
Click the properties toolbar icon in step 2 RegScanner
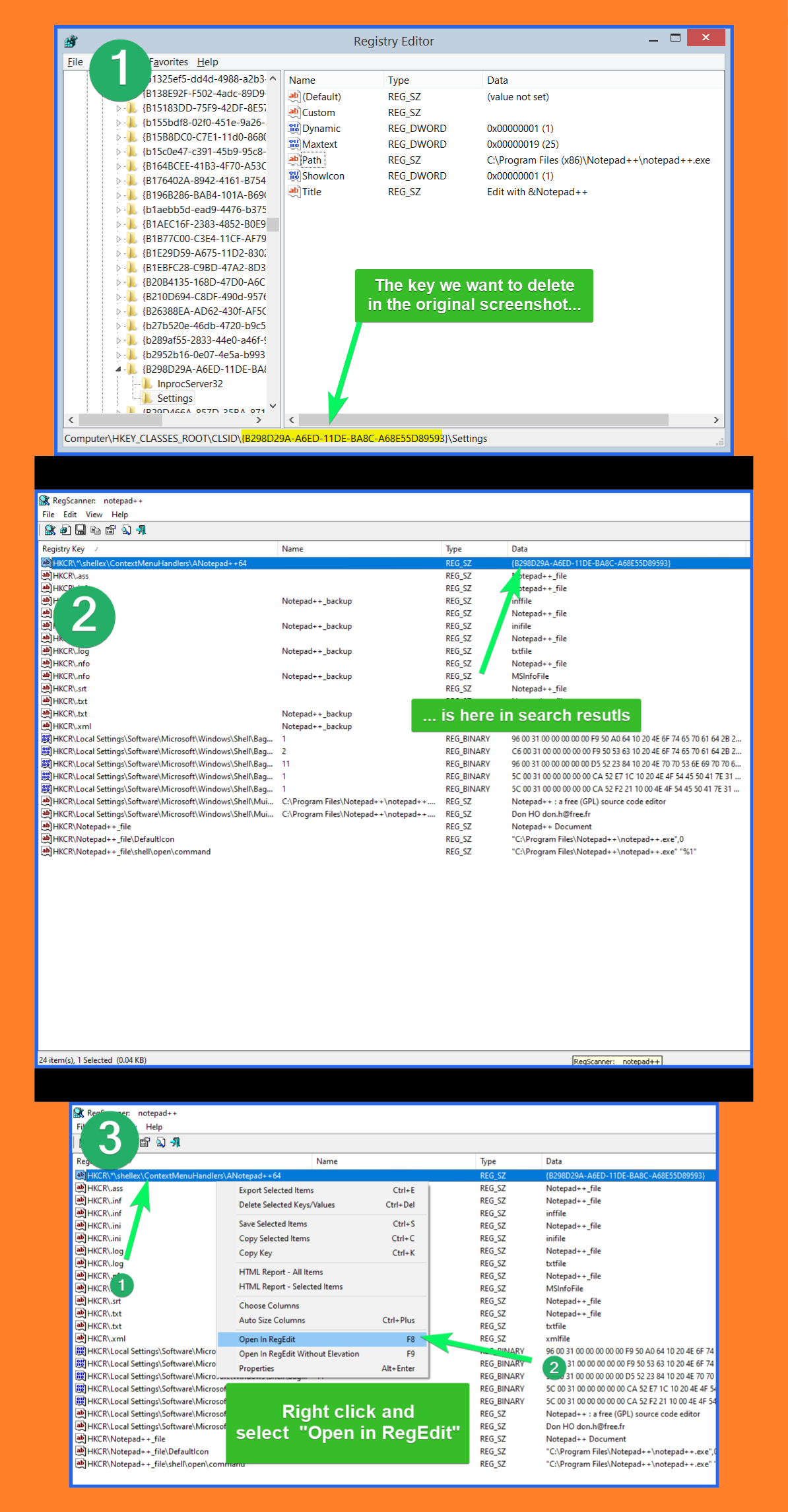[x=111, y=530]
